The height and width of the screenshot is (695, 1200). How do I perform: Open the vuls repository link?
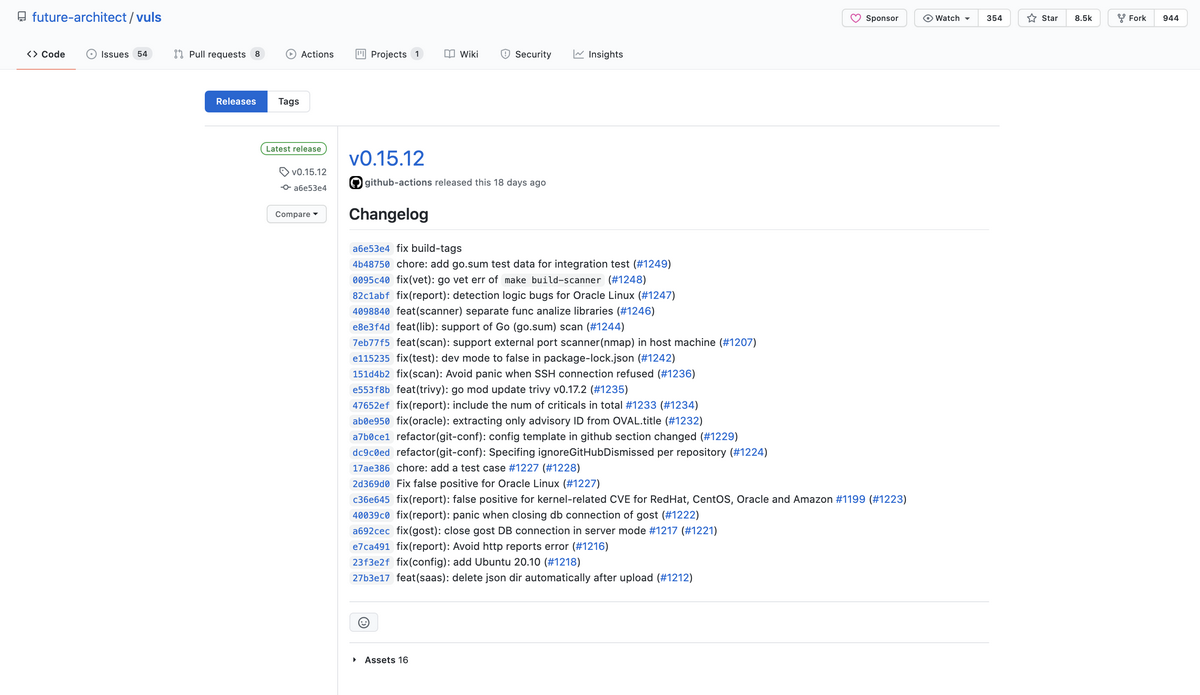coord(151,18)
